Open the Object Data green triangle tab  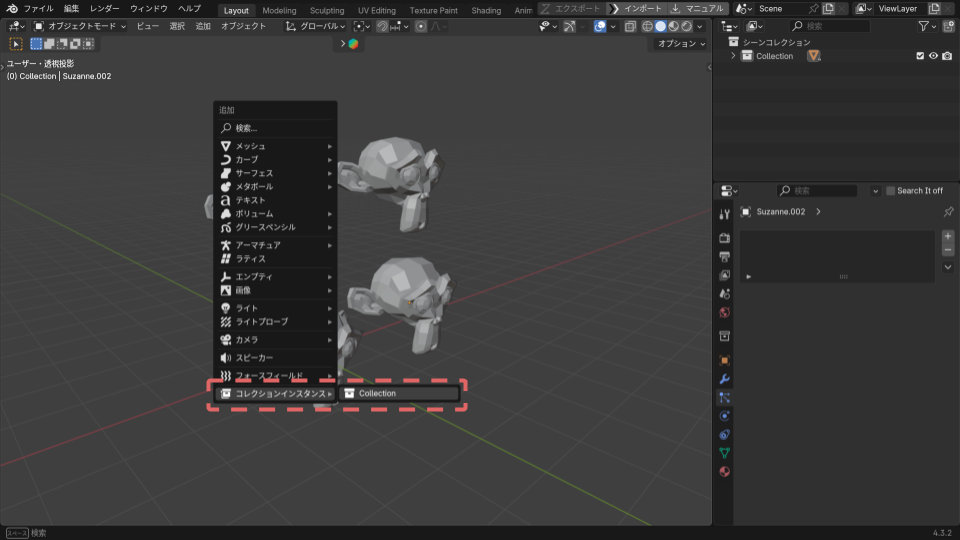coord(724,453)
